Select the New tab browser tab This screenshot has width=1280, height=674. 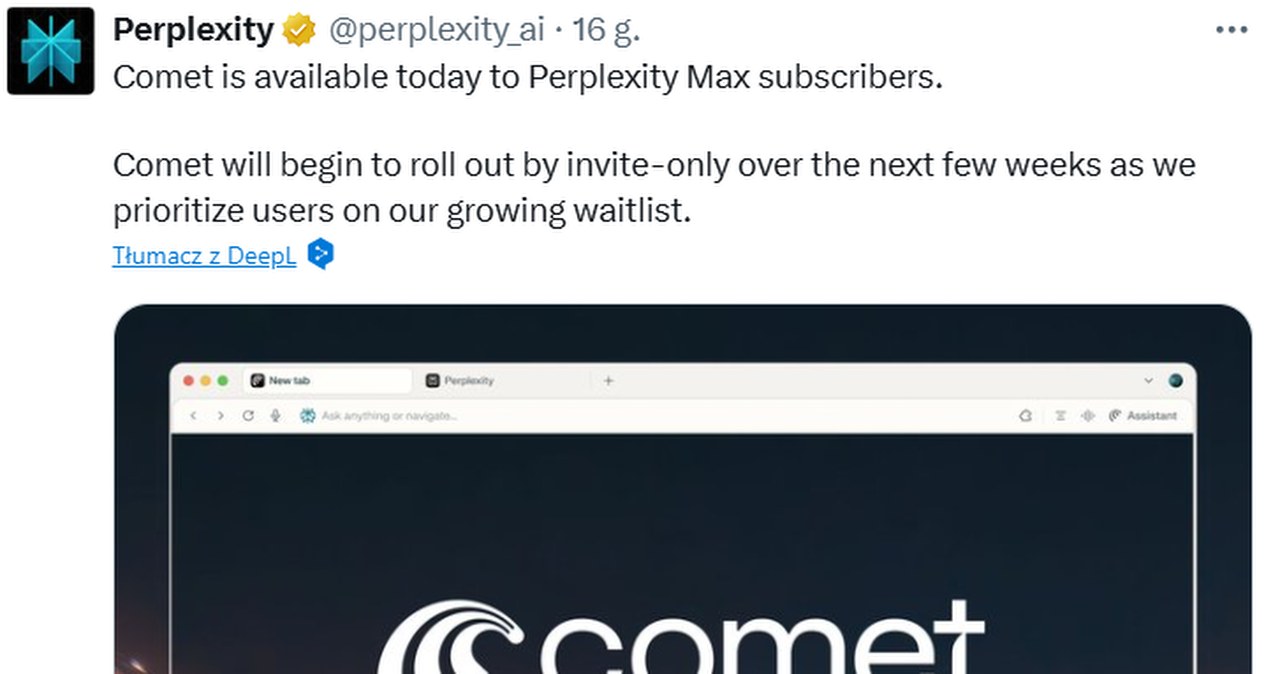click(328, 381)
